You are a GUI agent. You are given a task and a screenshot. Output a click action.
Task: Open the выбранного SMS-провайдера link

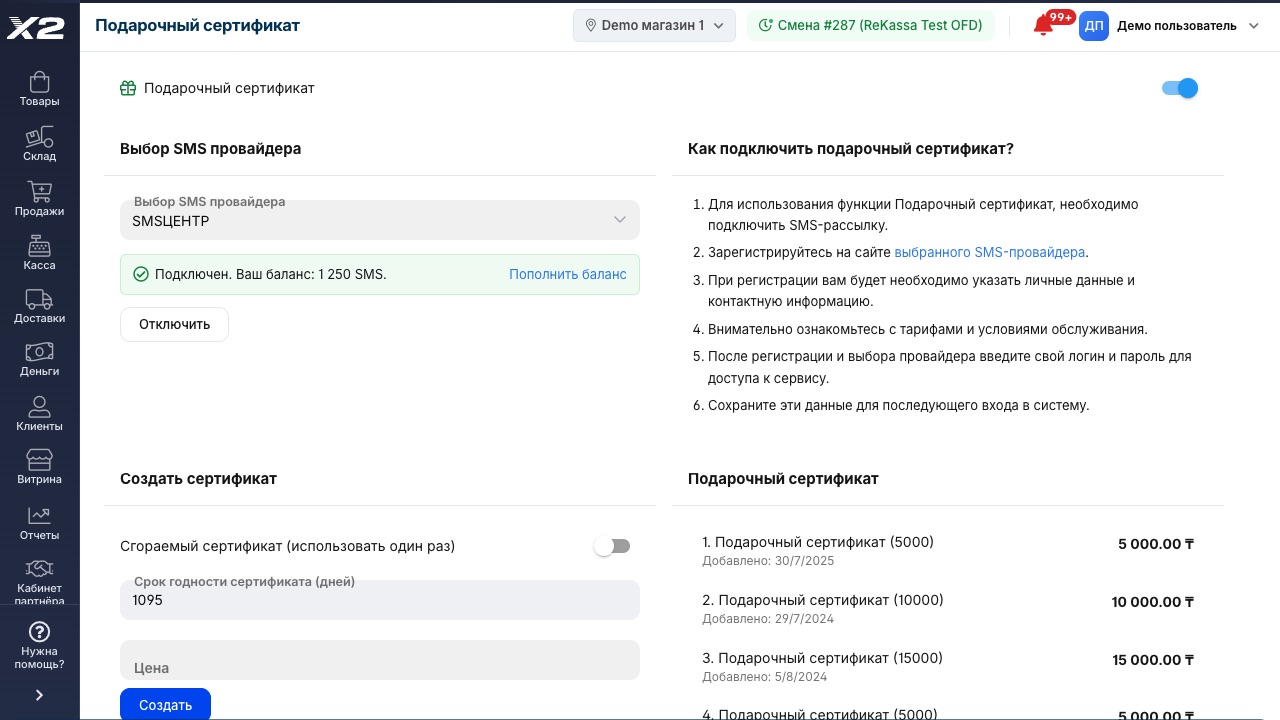pos(989,252)
